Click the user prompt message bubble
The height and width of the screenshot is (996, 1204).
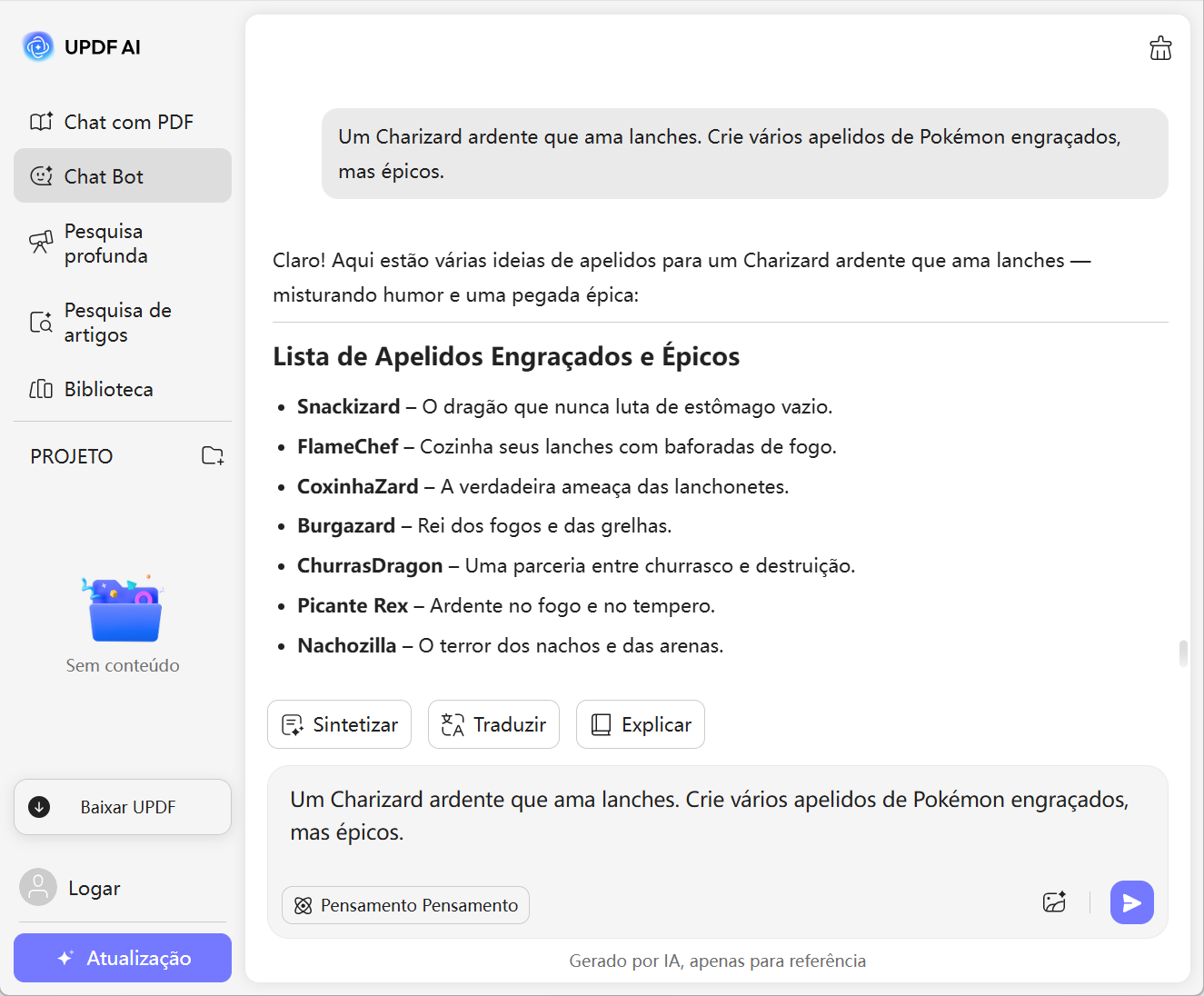(745, 154)
